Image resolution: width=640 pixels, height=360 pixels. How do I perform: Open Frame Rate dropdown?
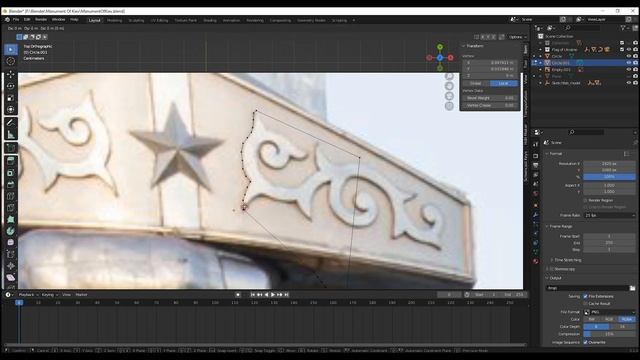(x=609, y=215)
